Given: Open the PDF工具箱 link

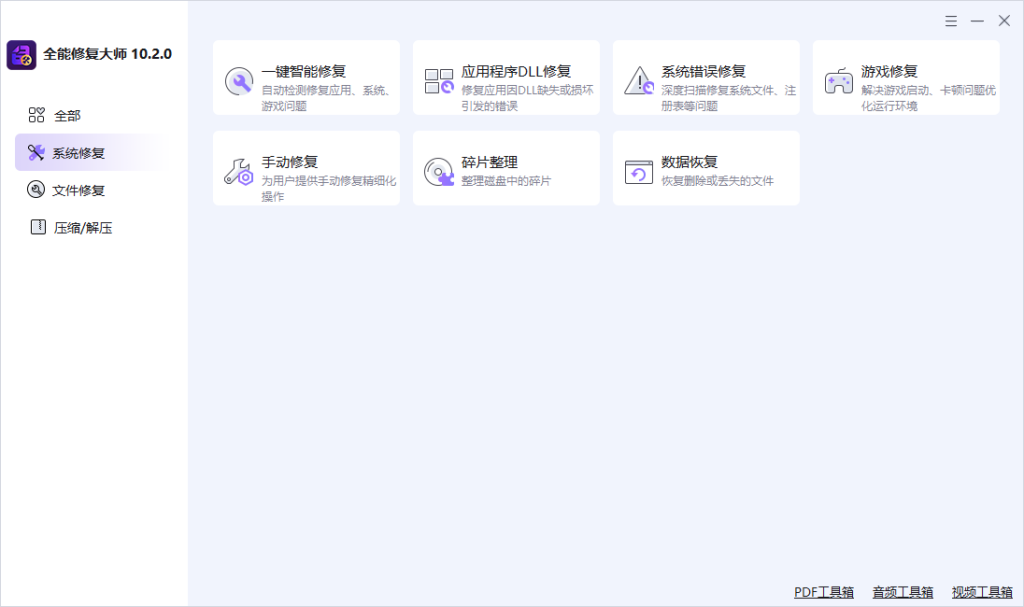Looking at the screenshot, I should [x=824, y=591].
